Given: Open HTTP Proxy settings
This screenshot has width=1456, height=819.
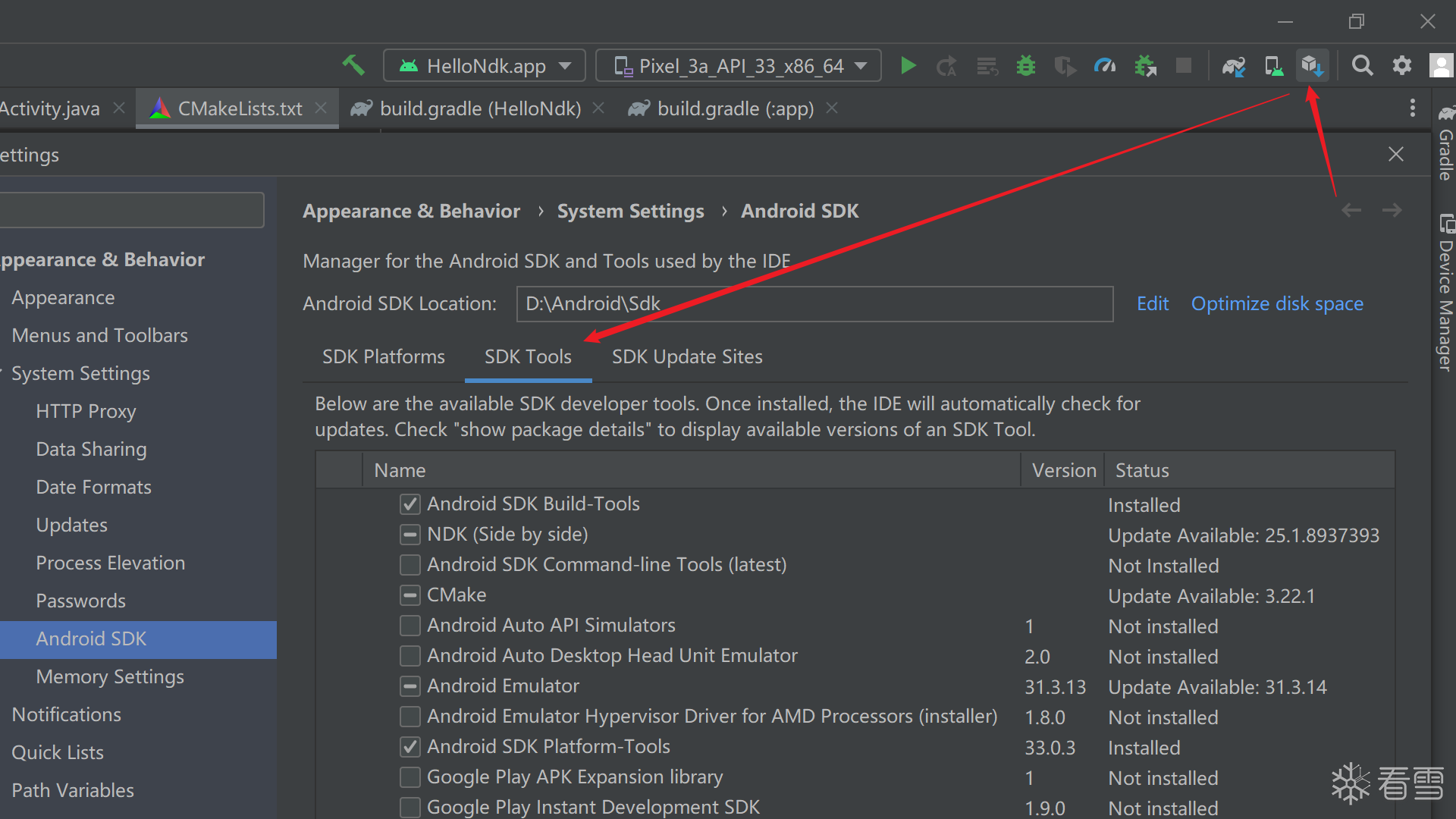Looking at the screenshot, I should (86, 411).
